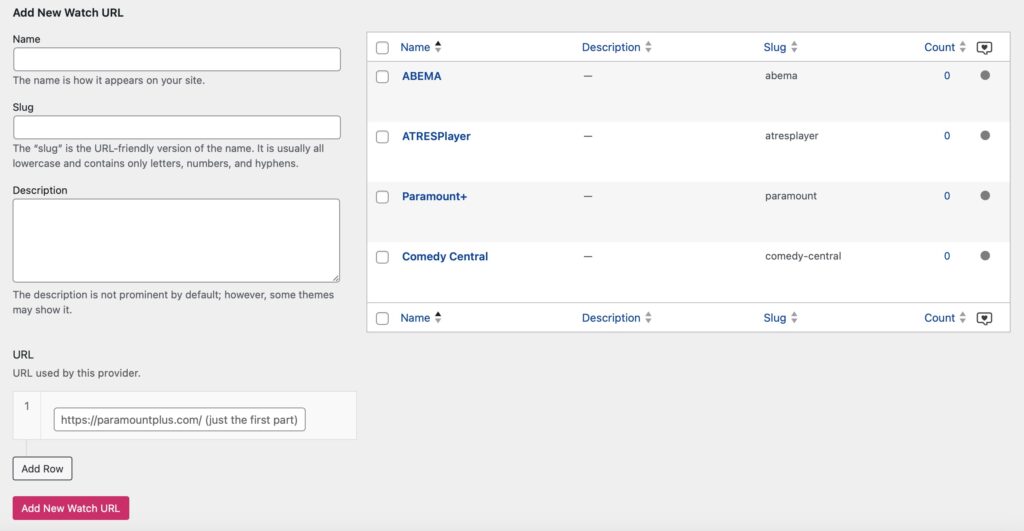Toggle the select-all checkbox in table header
The height and width of the screenshot is (531, 1024).
(x=383, y=48)
